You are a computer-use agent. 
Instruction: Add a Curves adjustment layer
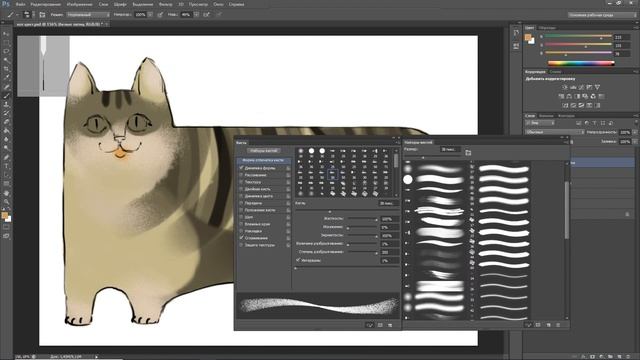coord(581,87)
